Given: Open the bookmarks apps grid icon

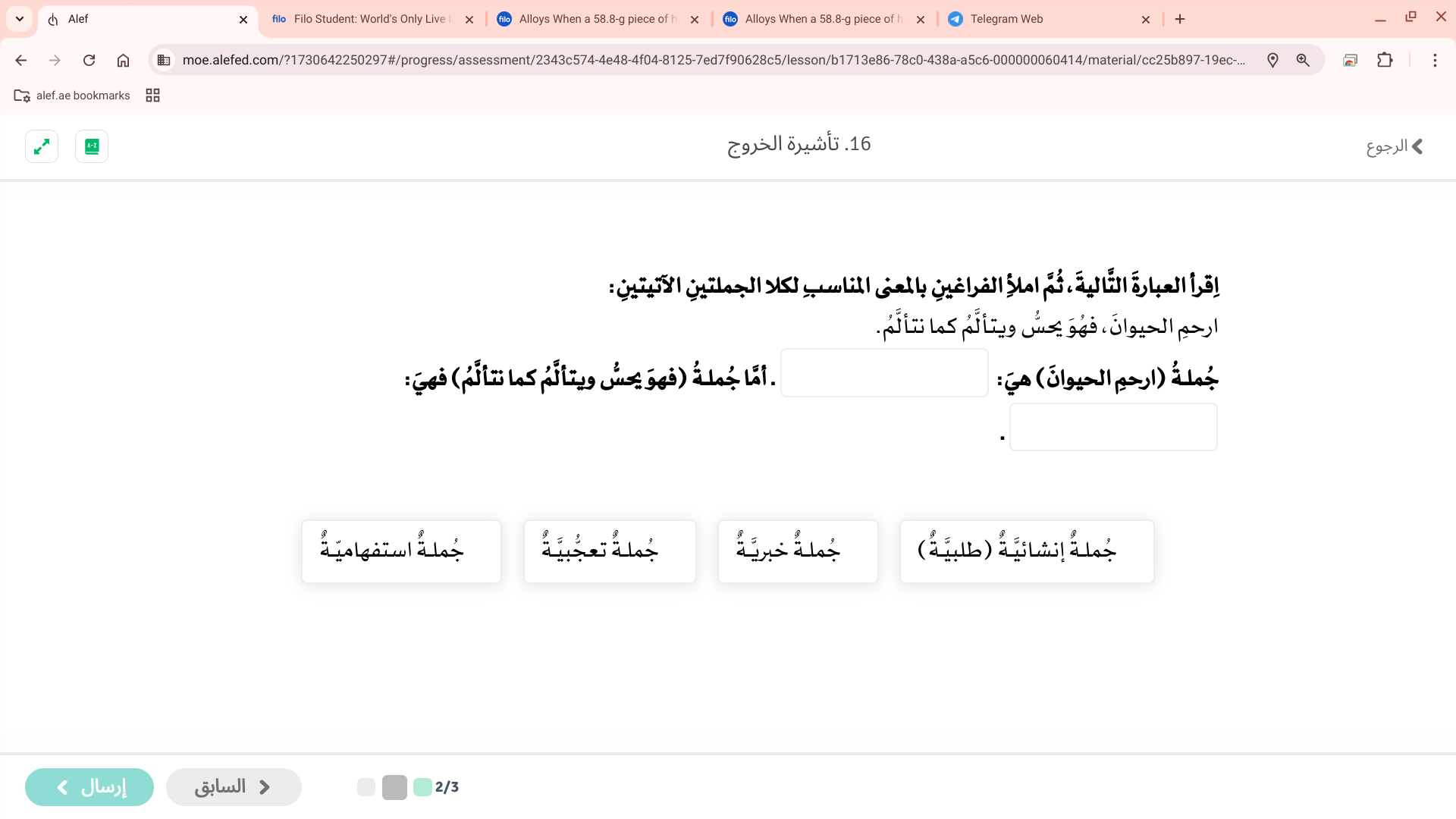Looking at the screenshot, I should point(152,96).
